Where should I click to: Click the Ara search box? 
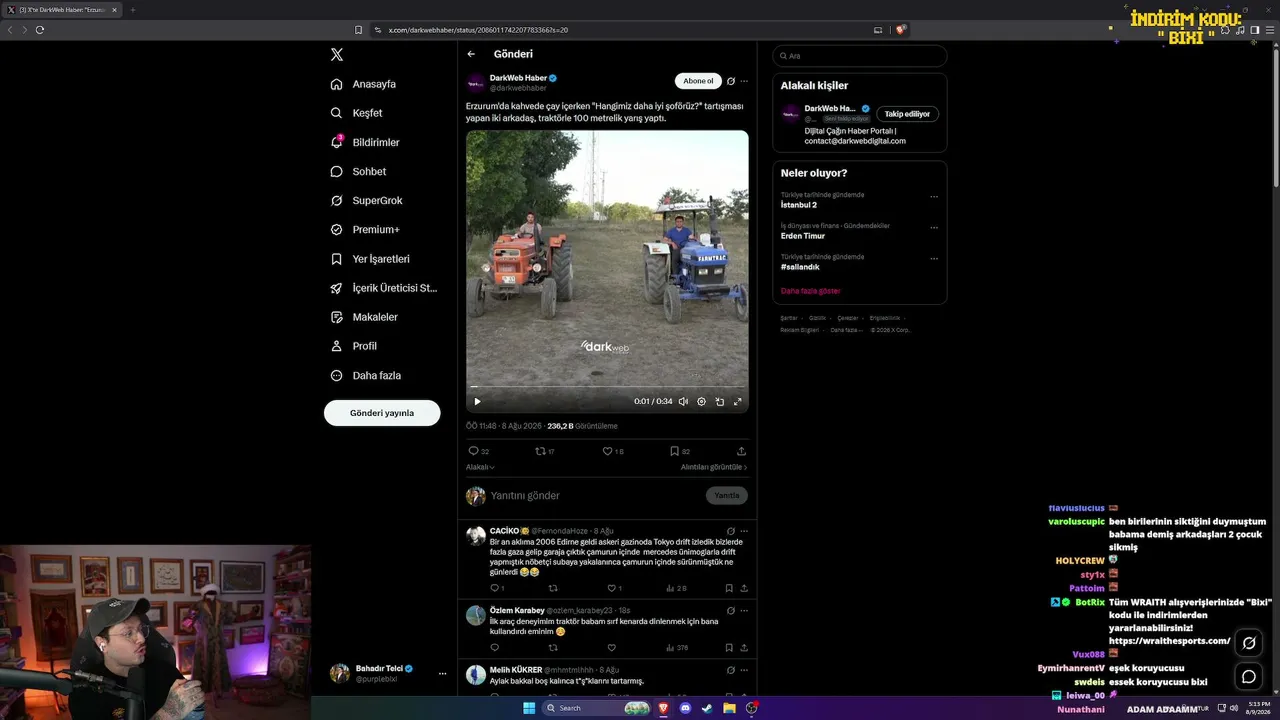coord(860,56)
